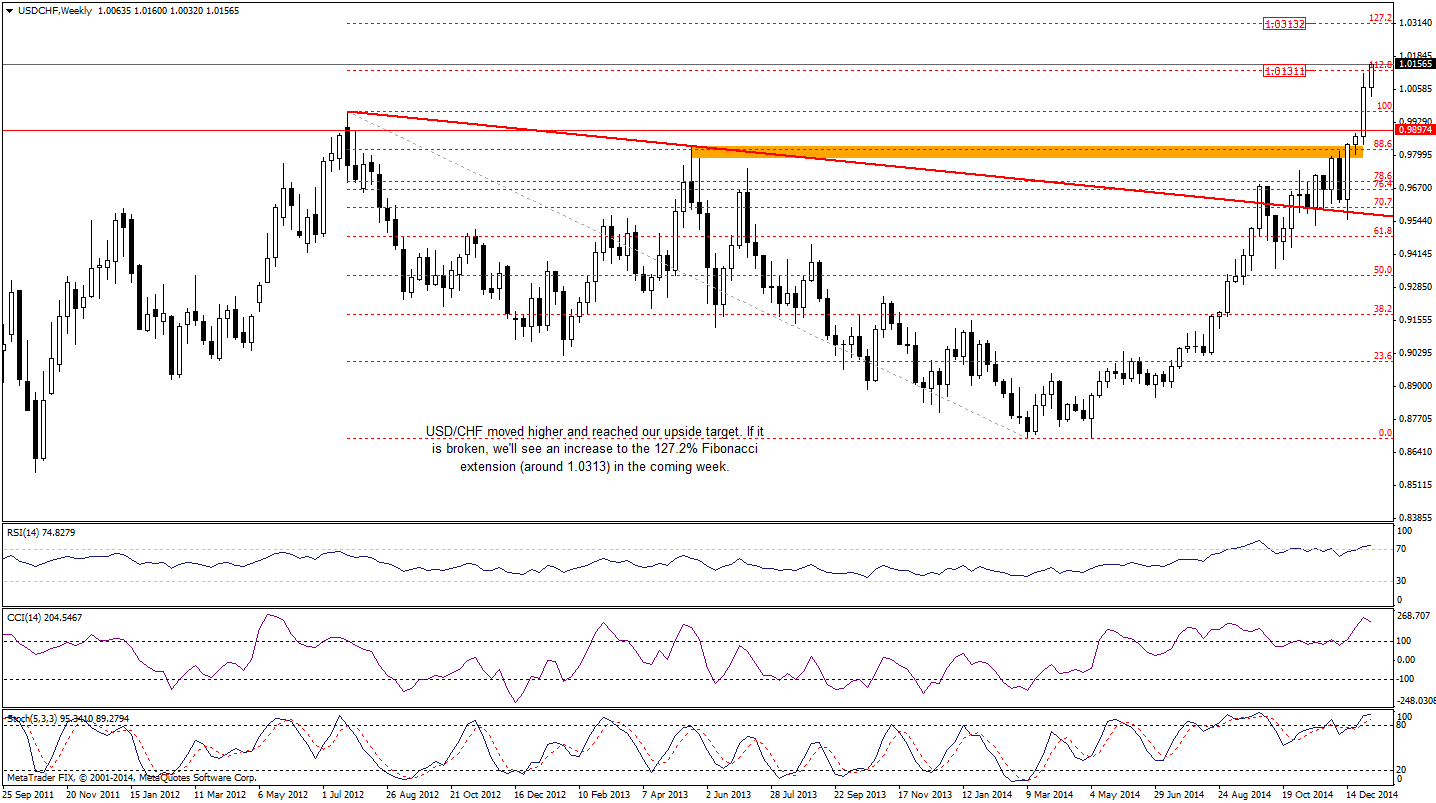Click the 88.6 Fibonacci level label

(x=1383, y=144)
